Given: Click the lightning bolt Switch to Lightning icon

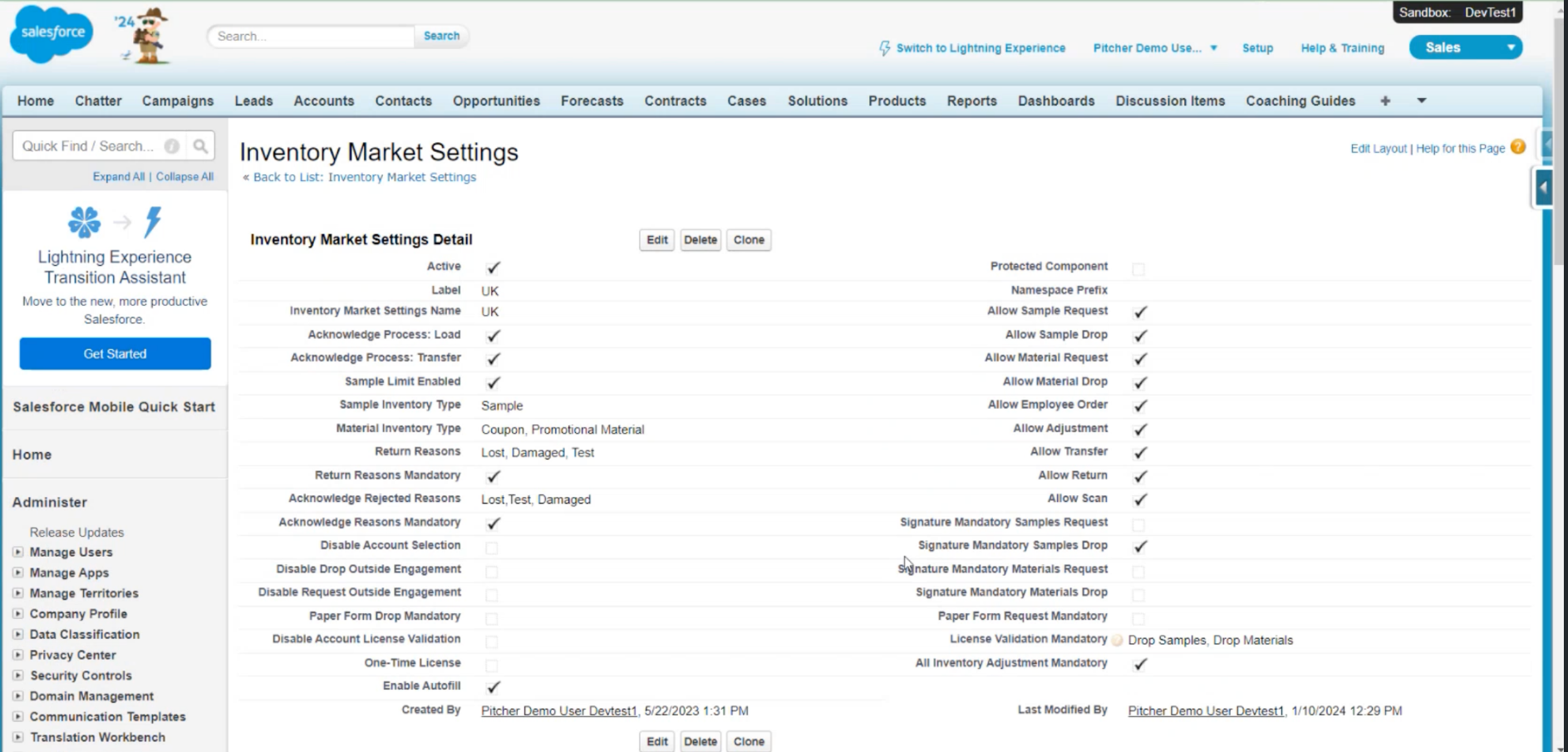Looking at the screenshot, I should tap(884, 48).
